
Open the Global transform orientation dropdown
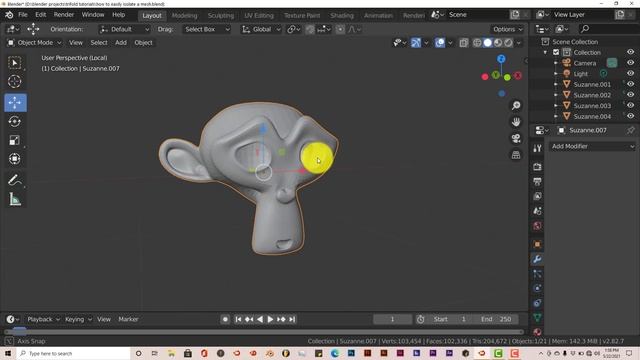pyautogui.click(x=262, y=29)
